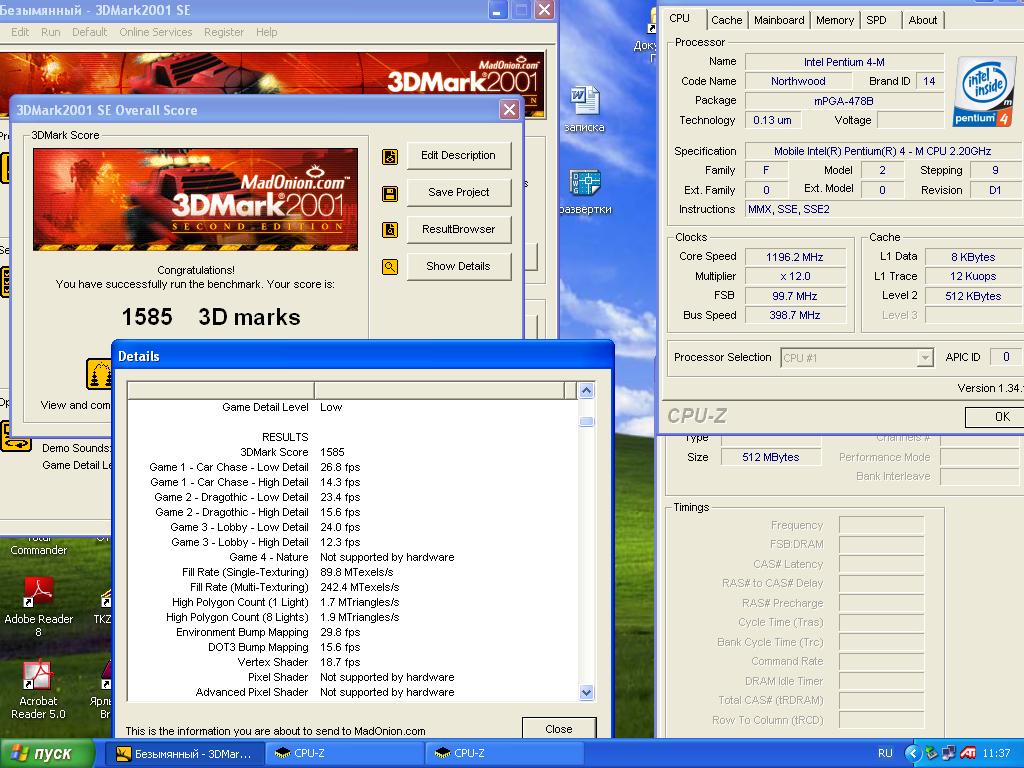The height and width of the screenshot is (768, 1024).
Task: Click the network monitor tray icon
Action: coord(949,753)
